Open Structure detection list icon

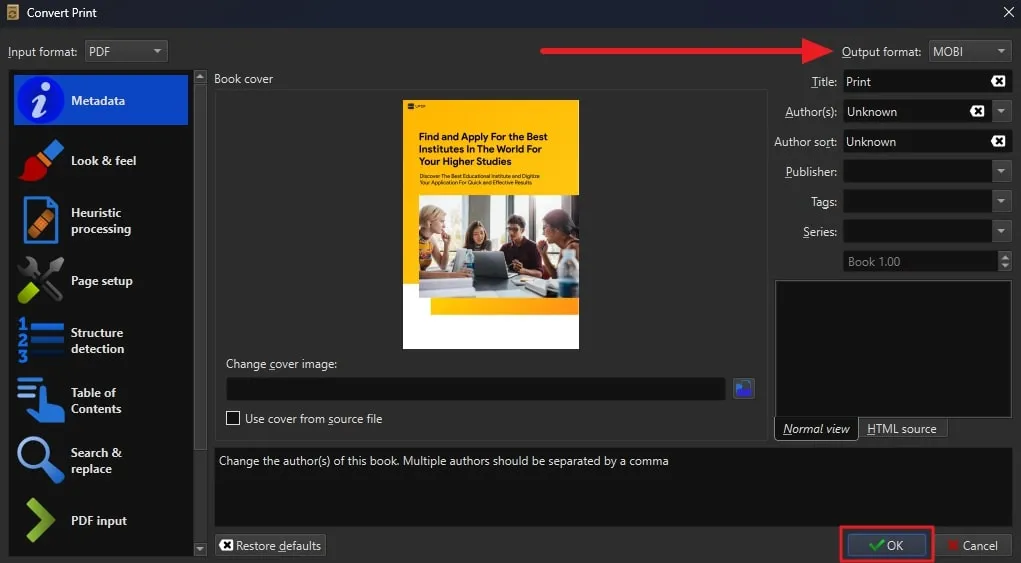(x=41, y=341)
